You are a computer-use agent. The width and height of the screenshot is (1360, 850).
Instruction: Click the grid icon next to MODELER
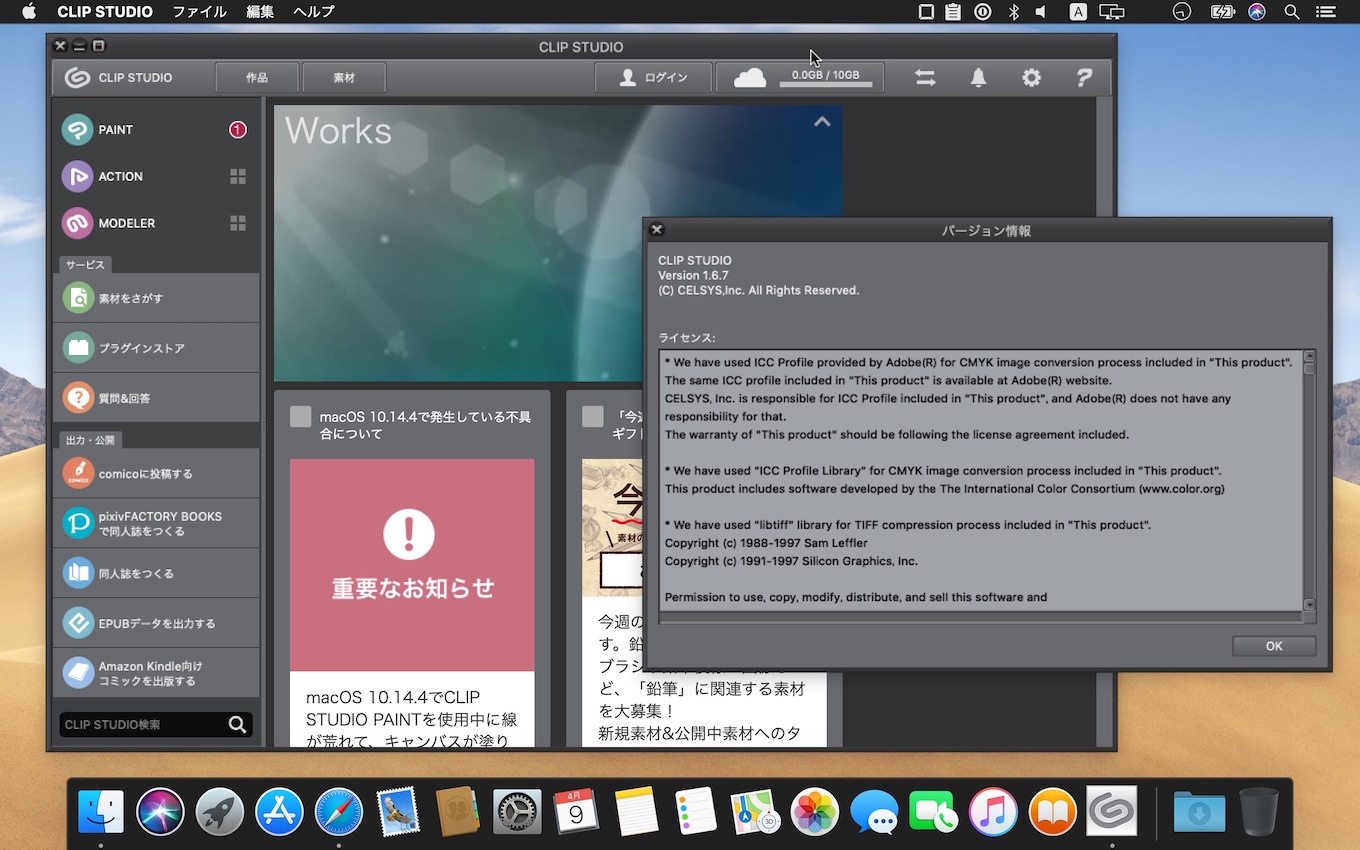(x=238, y=223)
